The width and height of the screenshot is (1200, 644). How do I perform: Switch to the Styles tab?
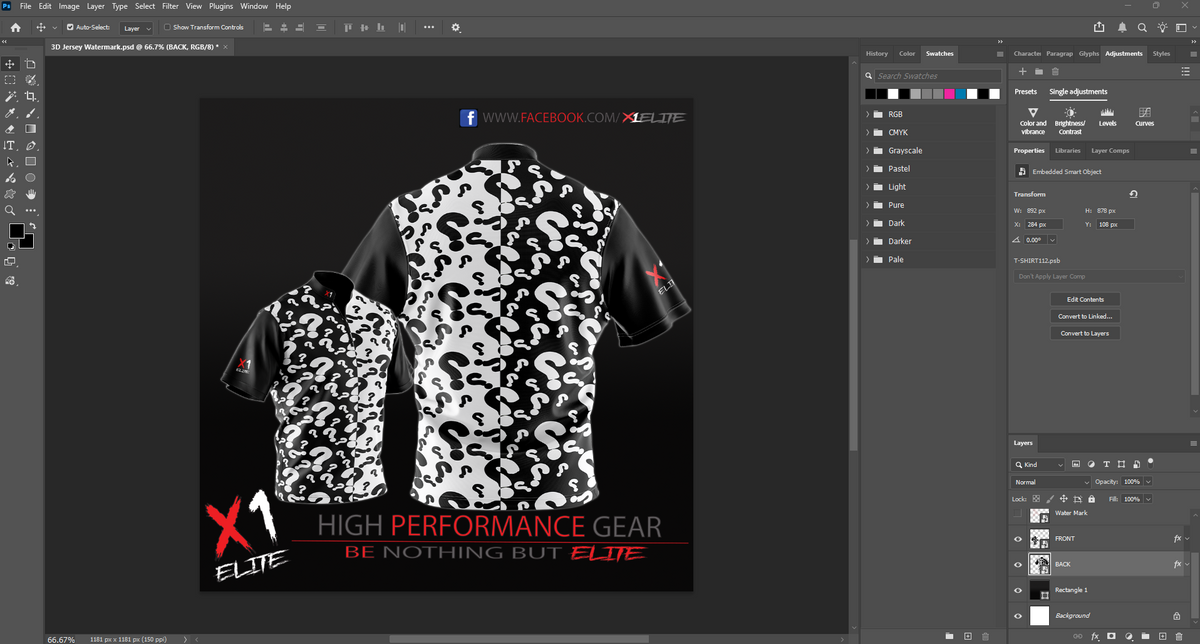1161,53
